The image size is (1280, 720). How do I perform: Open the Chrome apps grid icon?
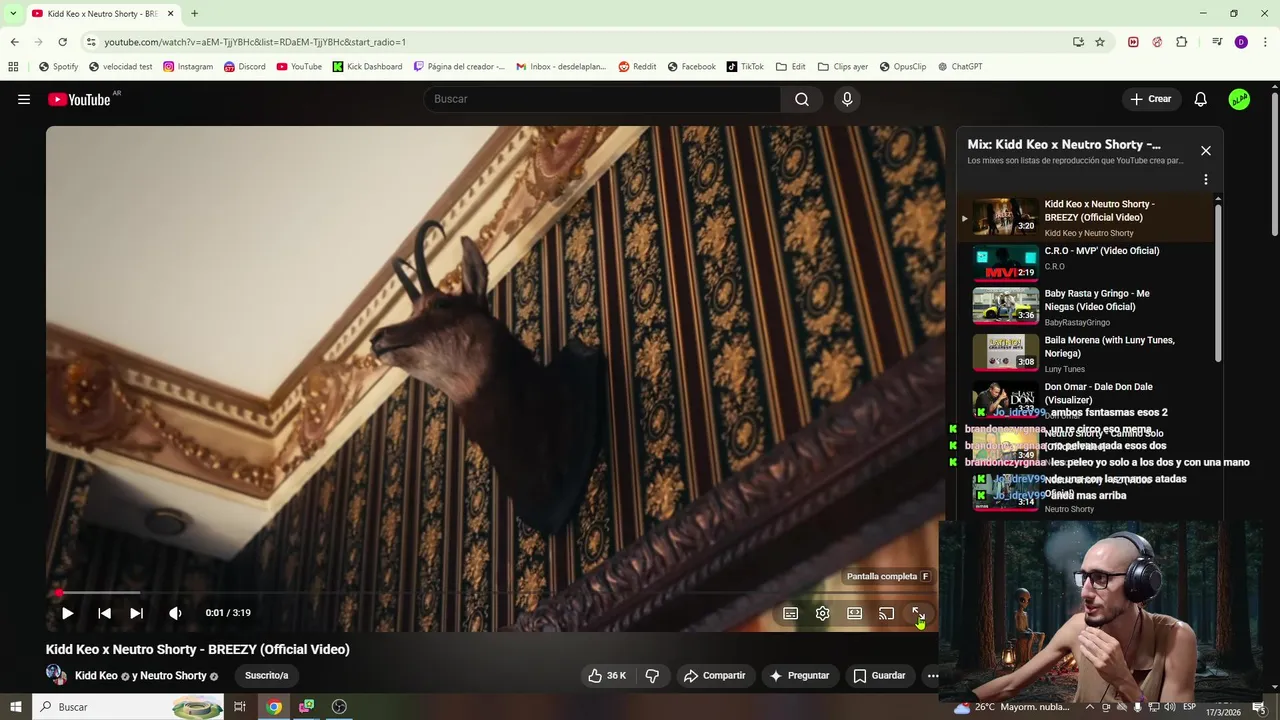13,67
